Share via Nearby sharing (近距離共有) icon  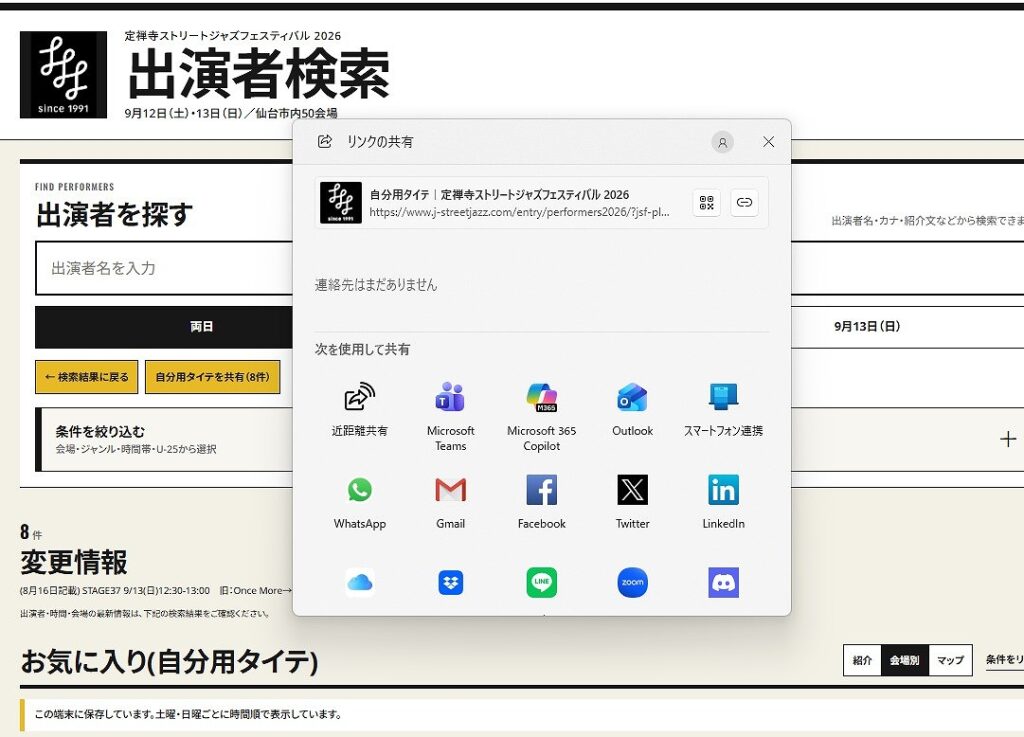coord(359,397)
